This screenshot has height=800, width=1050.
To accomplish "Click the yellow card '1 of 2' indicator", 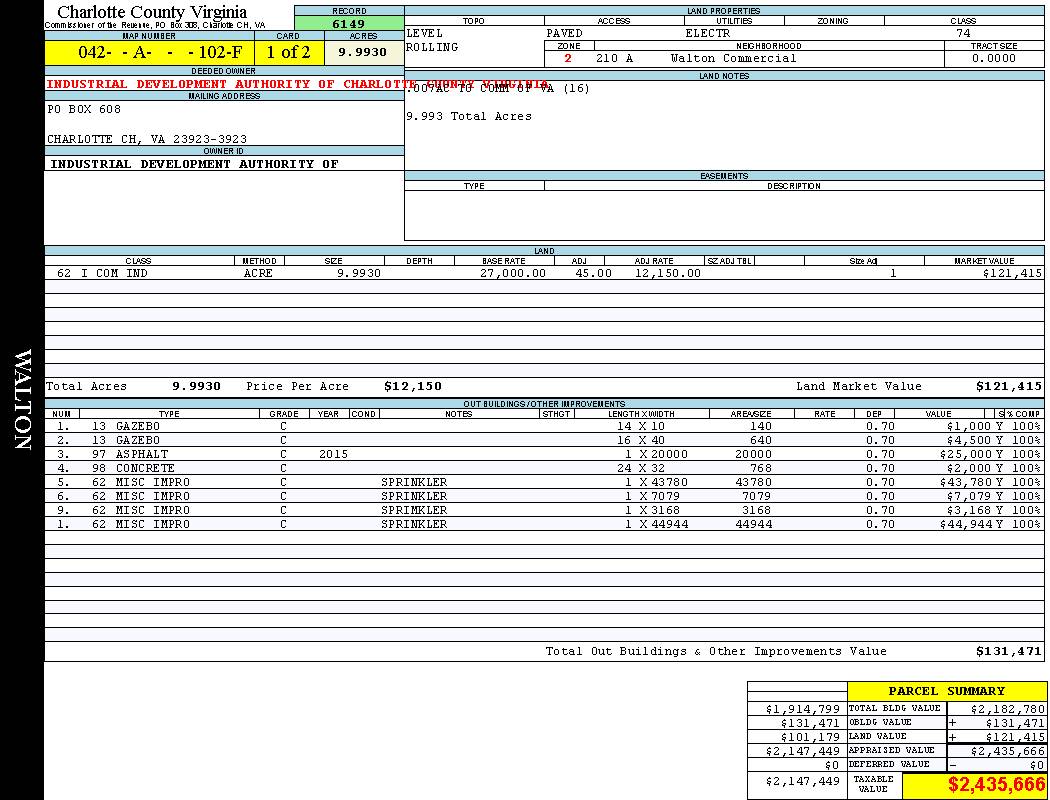I will (x=288, y=53).
